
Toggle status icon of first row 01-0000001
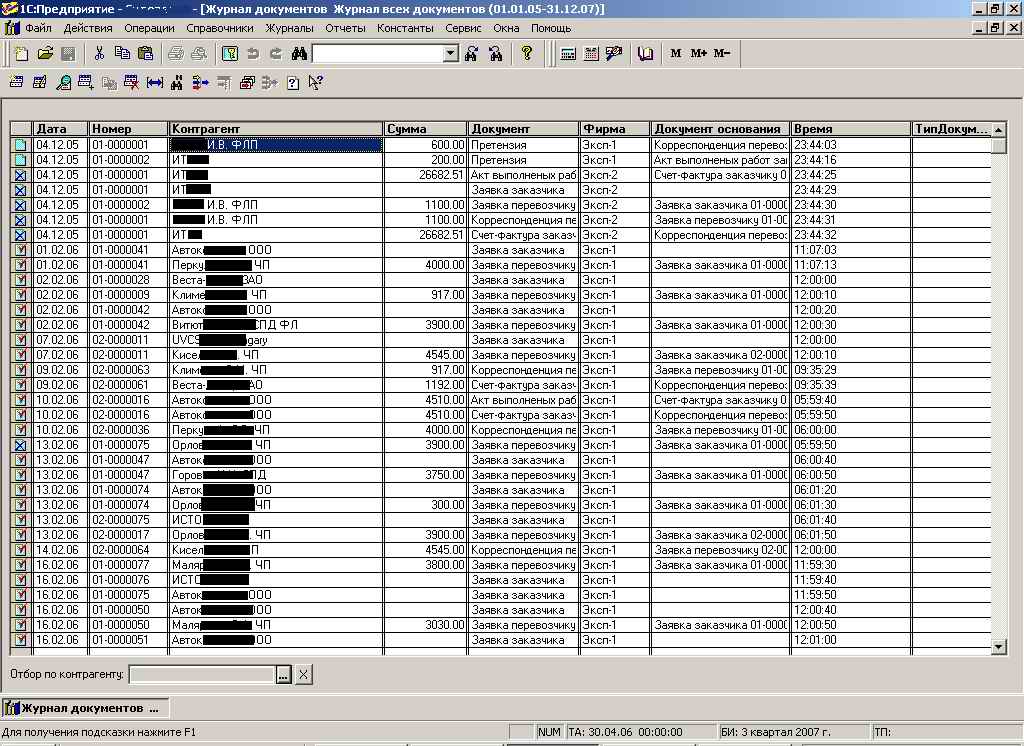(20, 145)
